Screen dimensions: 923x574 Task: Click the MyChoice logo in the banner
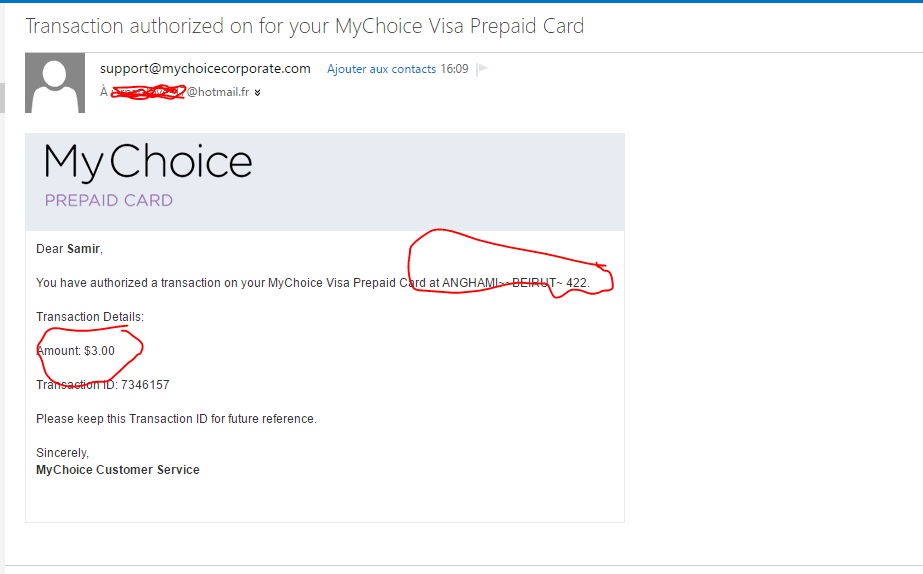[x=148, y=162]
